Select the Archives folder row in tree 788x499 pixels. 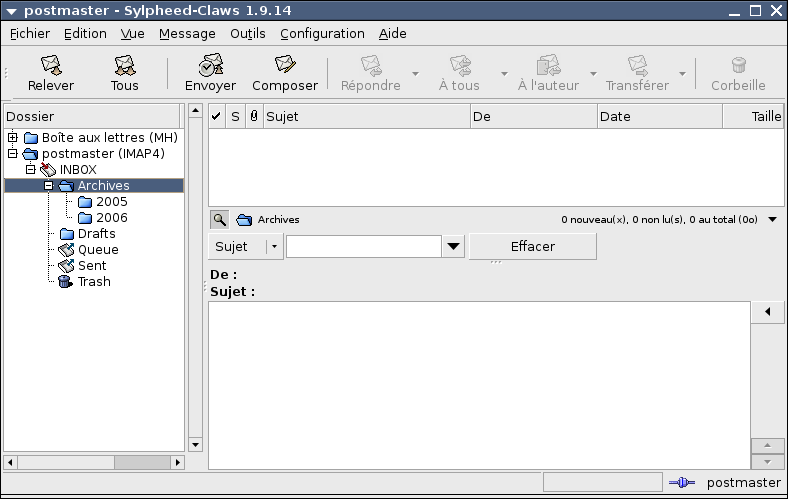[94, 186]
